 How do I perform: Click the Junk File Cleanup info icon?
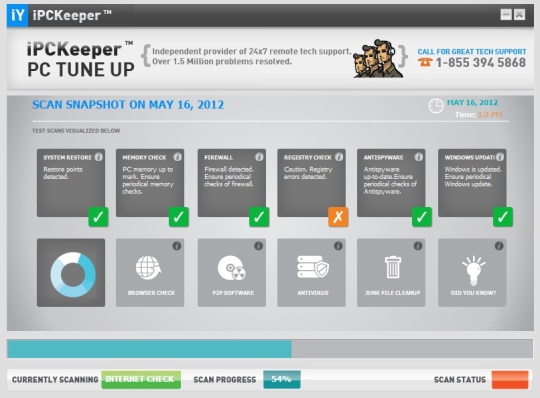418,246
